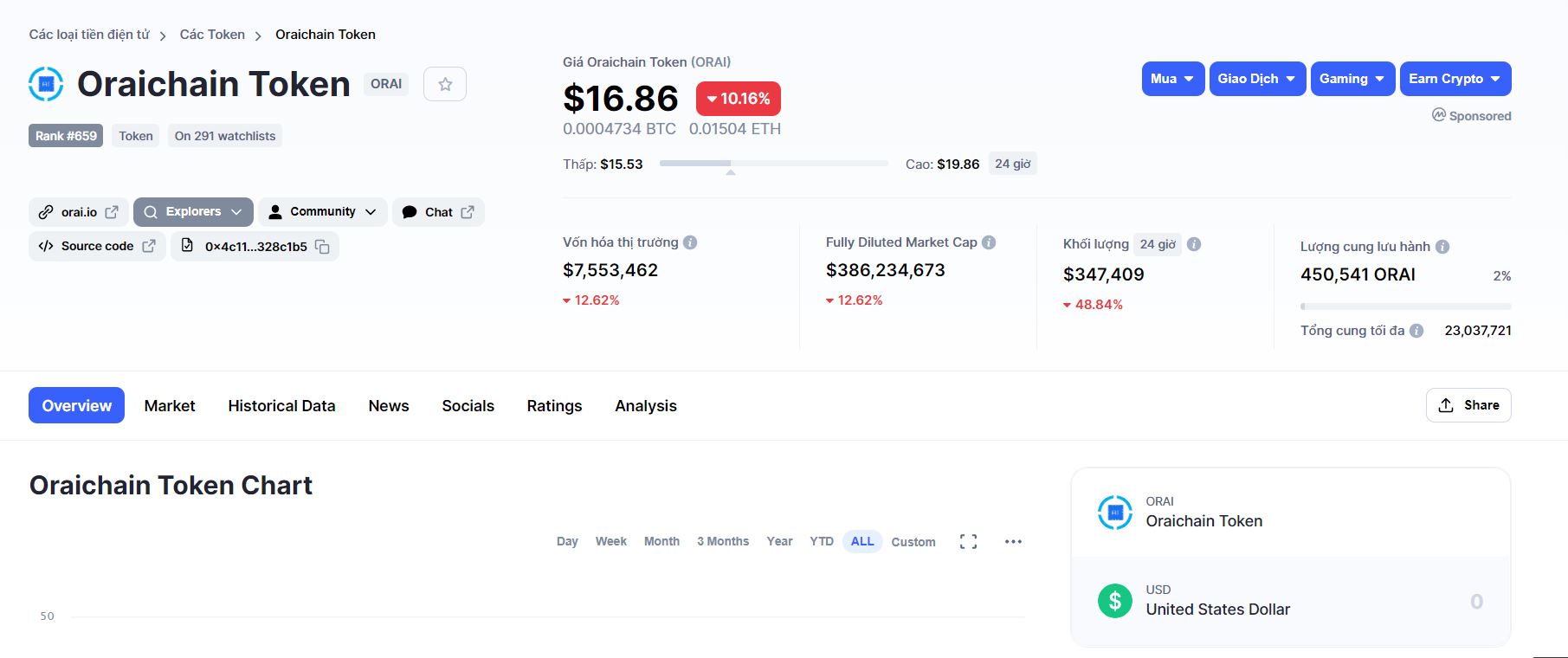1568x658 pixels.
Task: Open the Chat link
Action: click(438, 212)
